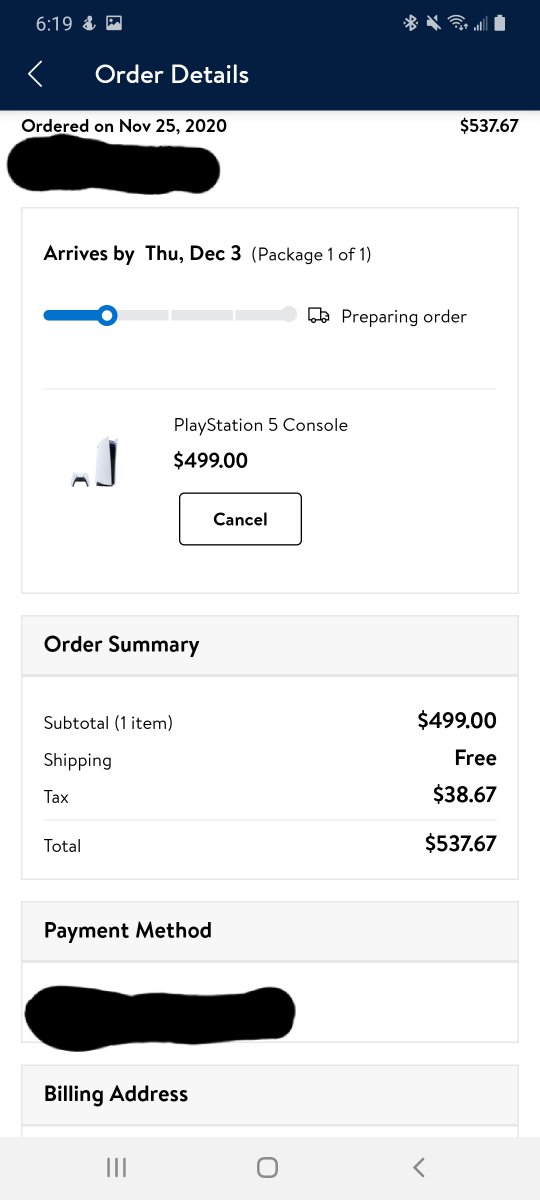Tap the back arrow in Order Details header

(36, 74)
